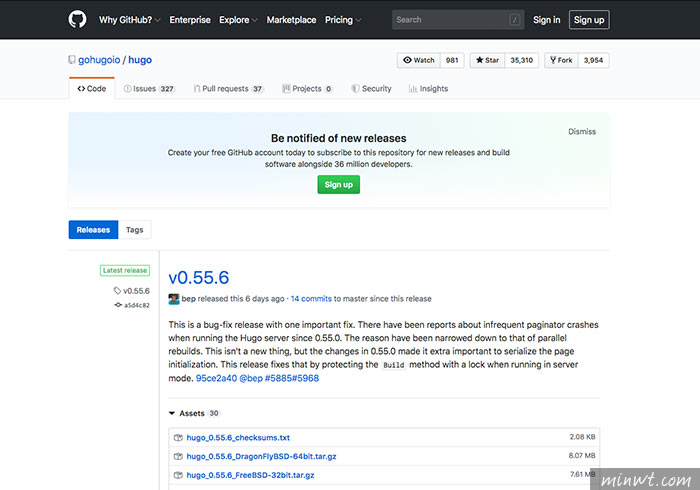Click the Sign in link

pos(546,20)
